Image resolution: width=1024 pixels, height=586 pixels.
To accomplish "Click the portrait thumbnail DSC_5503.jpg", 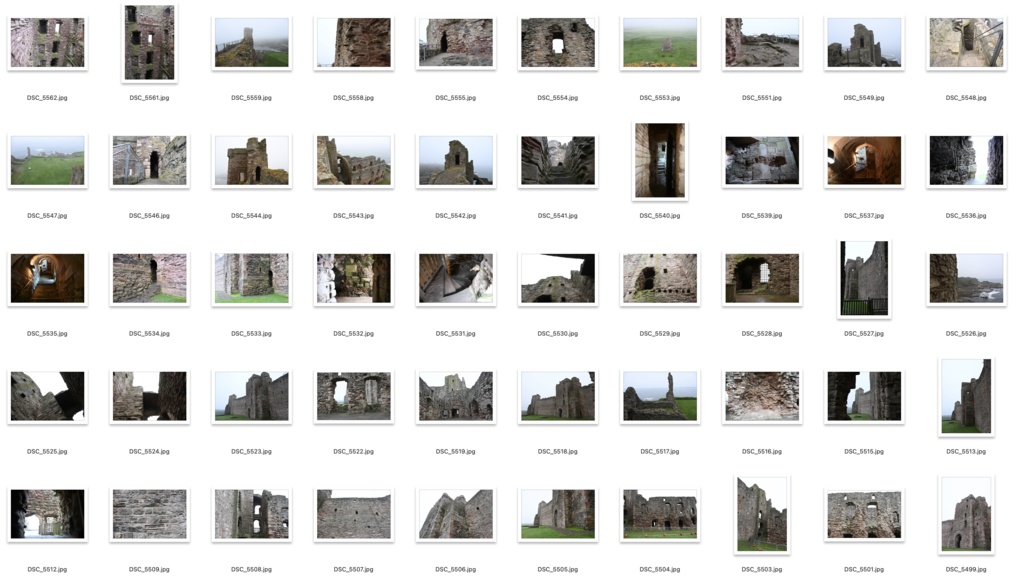I will click(x=761, y=514).
